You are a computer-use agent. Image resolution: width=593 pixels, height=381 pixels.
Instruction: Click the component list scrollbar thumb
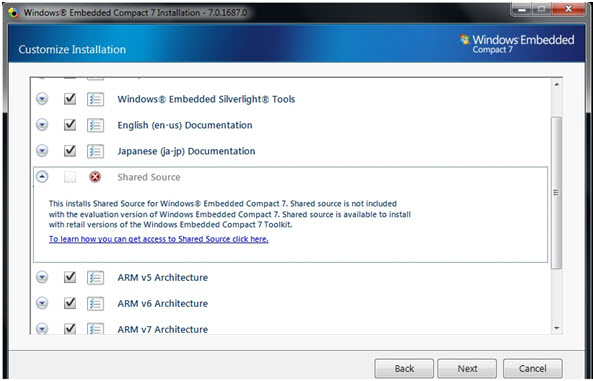point(556,193)
